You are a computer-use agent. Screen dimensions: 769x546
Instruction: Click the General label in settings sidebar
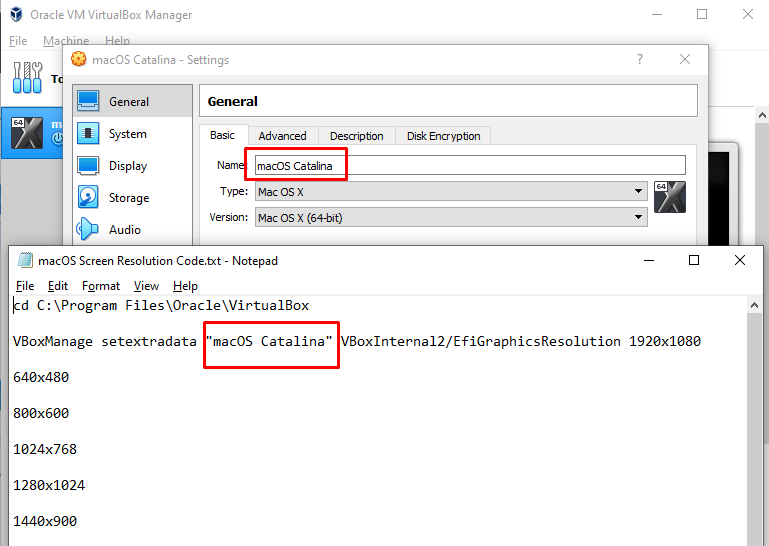[x=129, y=102]
